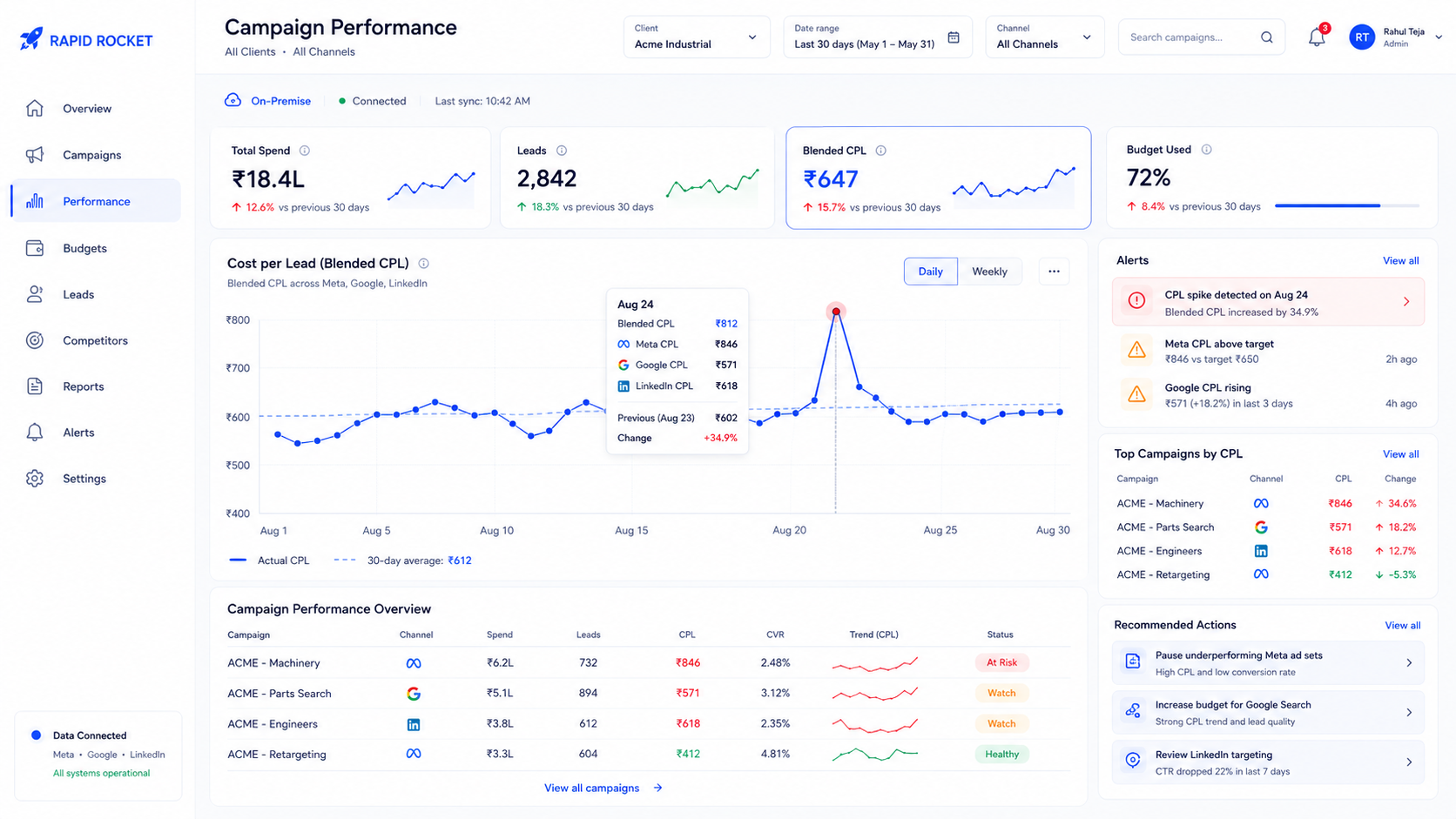Click warning icon for Meta CPL above target

tap(1136, 350)
